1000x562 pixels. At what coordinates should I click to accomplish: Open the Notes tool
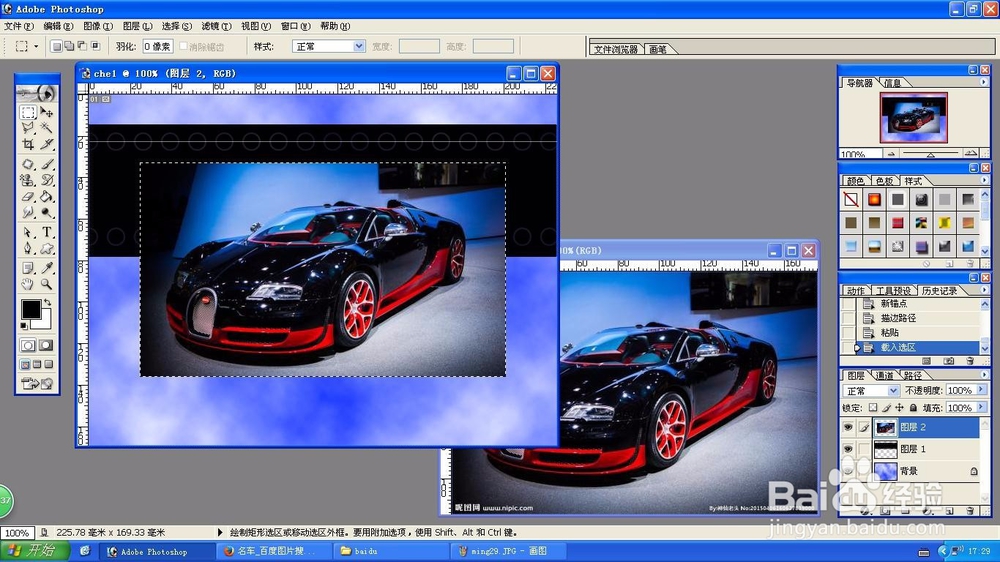pyautogui.click(x=27, y=268)
